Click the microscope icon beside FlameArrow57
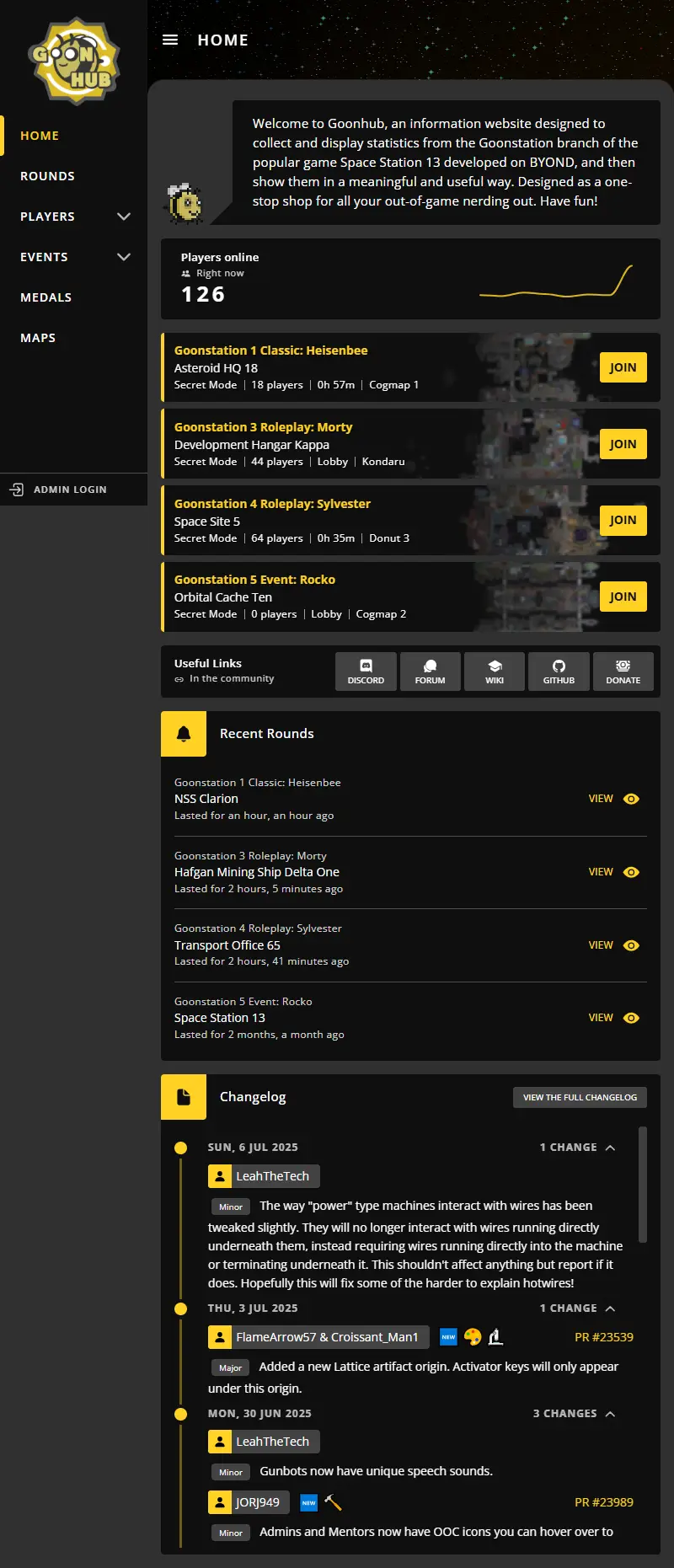Viewport: 674px width, 1568px height. pos(496,1337)
